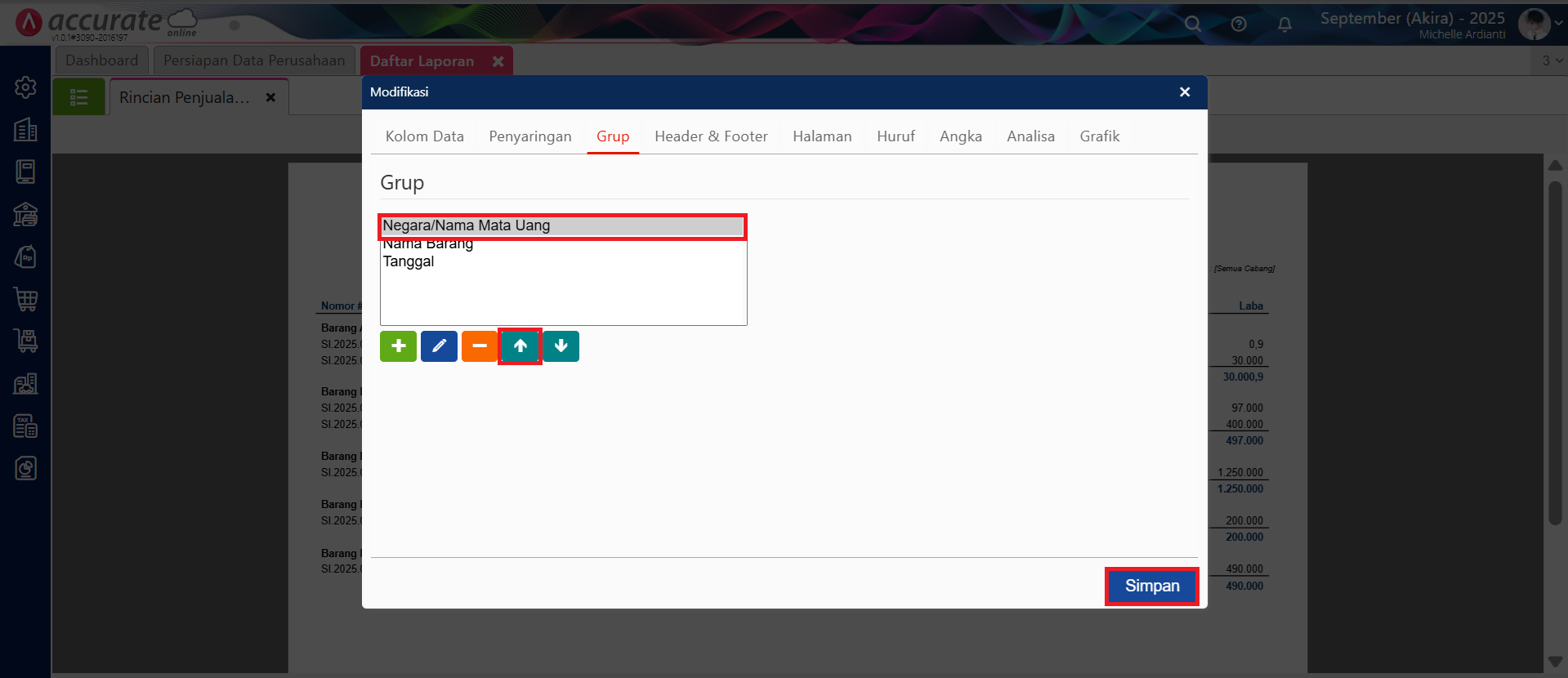Screen dimensions: 1568x678
Task: Expand the tab count dropdown showing 3
Action: click(x=1552, y=60)
